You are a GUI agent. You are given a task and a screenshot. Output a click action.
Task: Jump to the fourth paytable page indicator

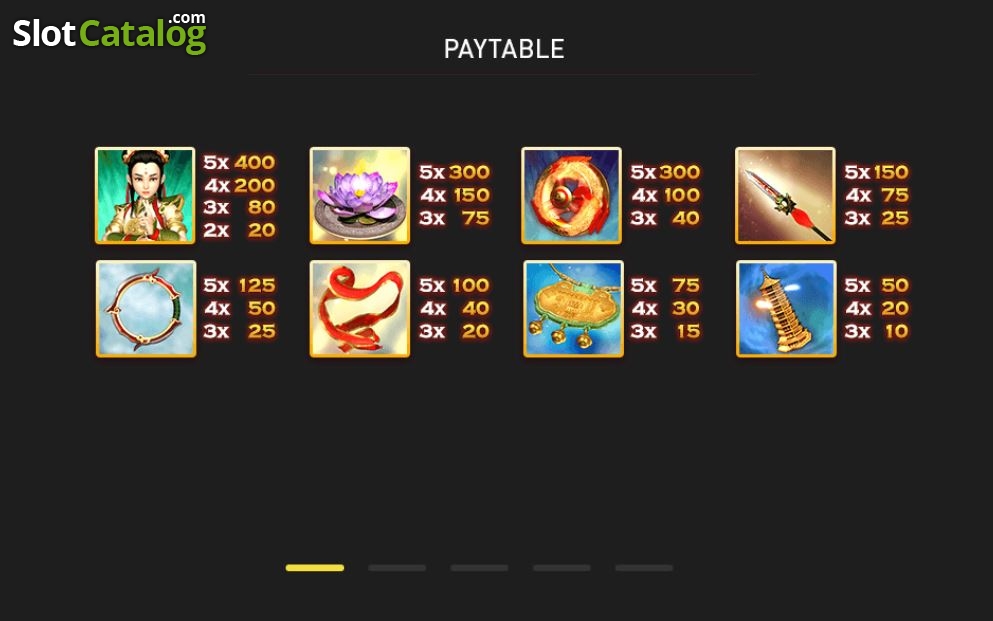(562, 568)
